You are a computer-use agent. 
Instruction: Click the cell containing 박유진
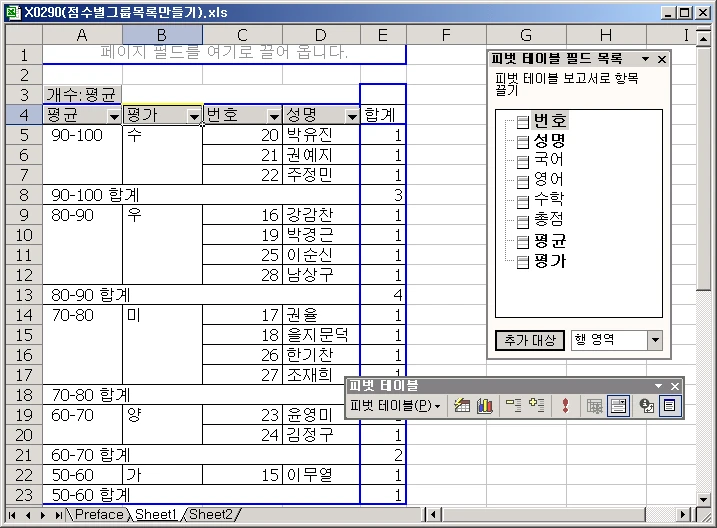[321, 135]
